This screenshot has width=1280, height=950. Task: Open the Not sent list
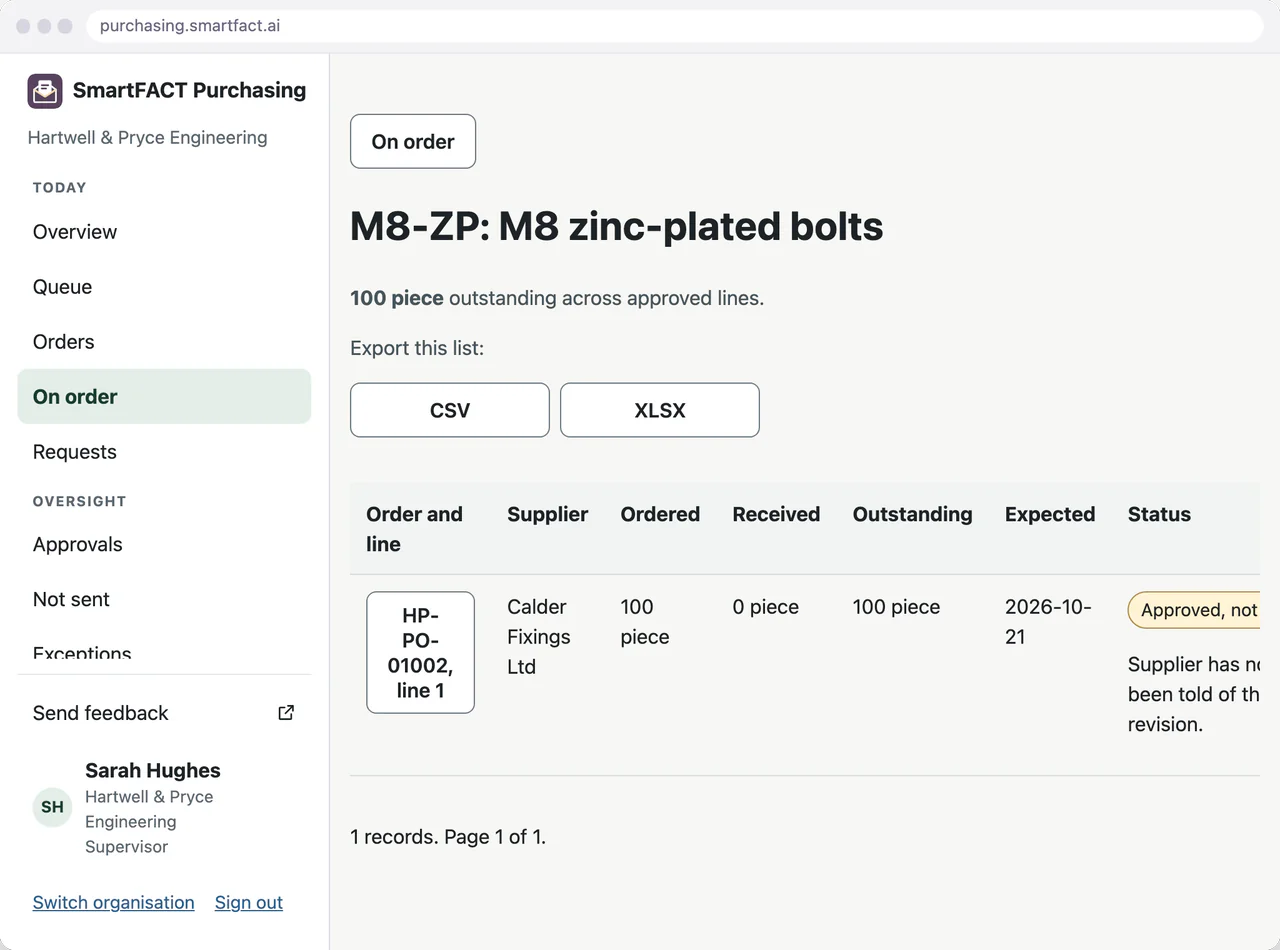[x=164, y=600]
